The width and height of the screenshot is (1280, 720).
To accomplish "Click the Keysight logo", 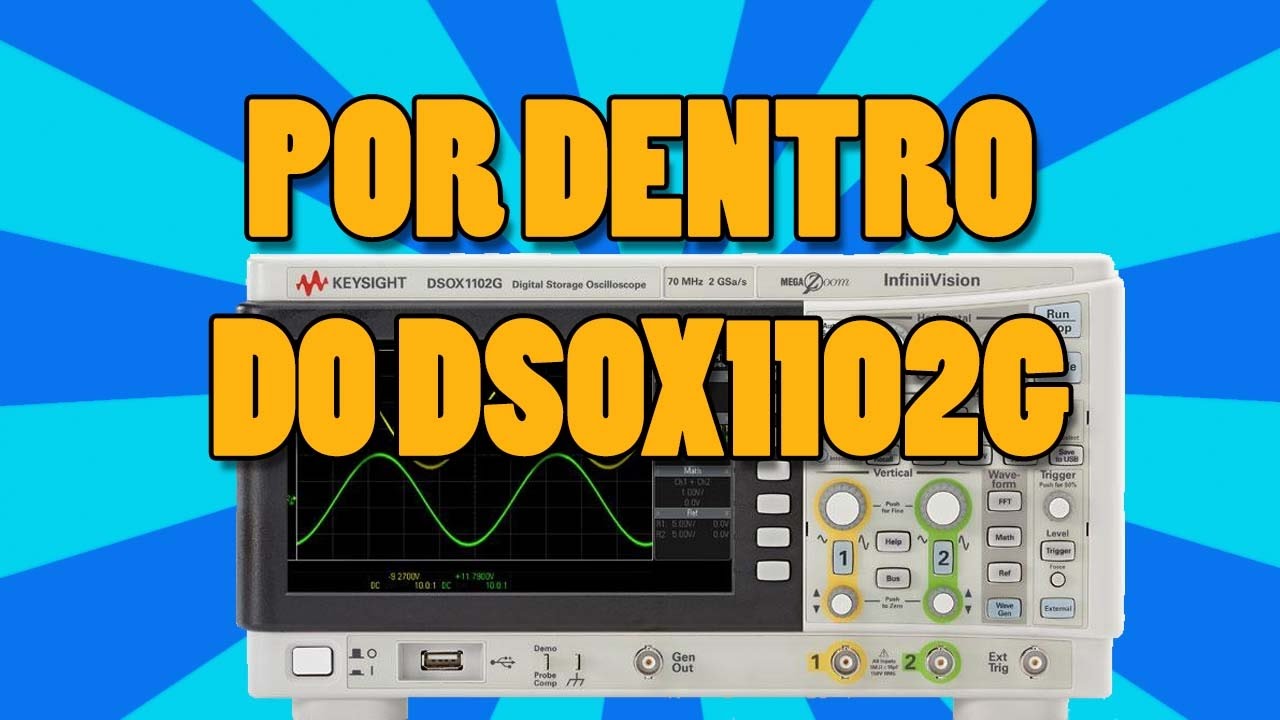I will 349,284.
